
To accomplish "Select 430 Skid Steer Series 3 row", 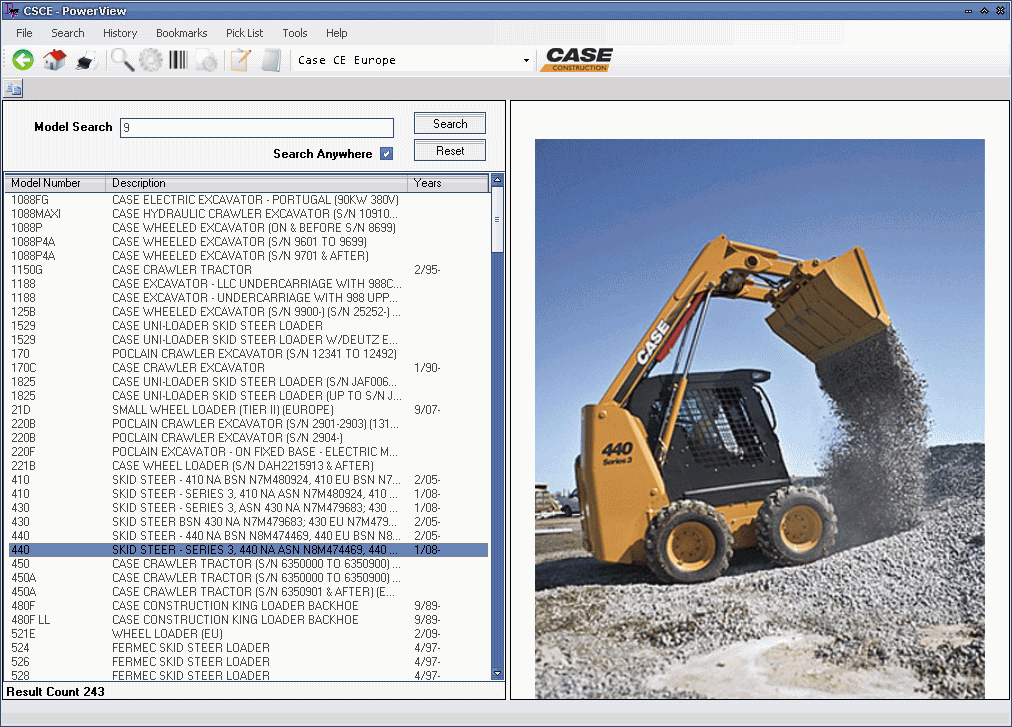I will point(248,508).
